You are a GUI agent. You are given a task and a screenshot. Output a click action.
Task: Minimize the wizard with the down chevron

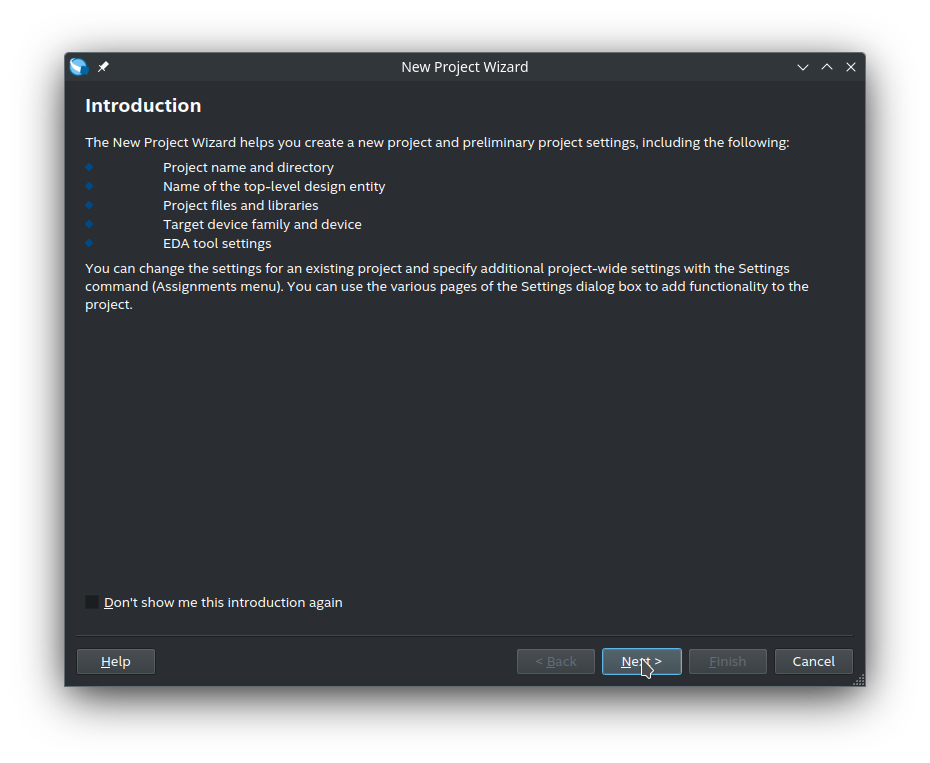(x=802, y=67)
